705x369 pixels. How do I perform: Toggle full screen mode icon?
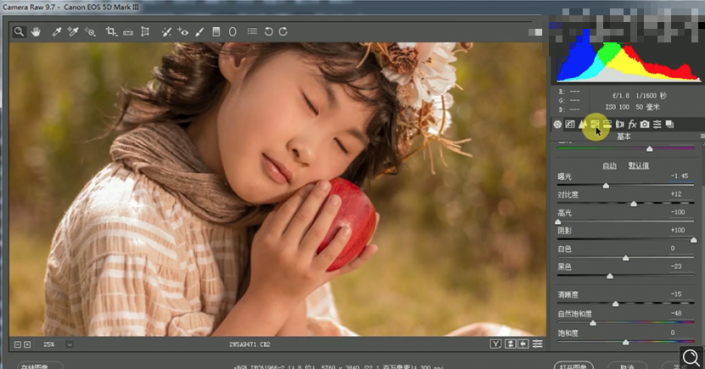535,32
